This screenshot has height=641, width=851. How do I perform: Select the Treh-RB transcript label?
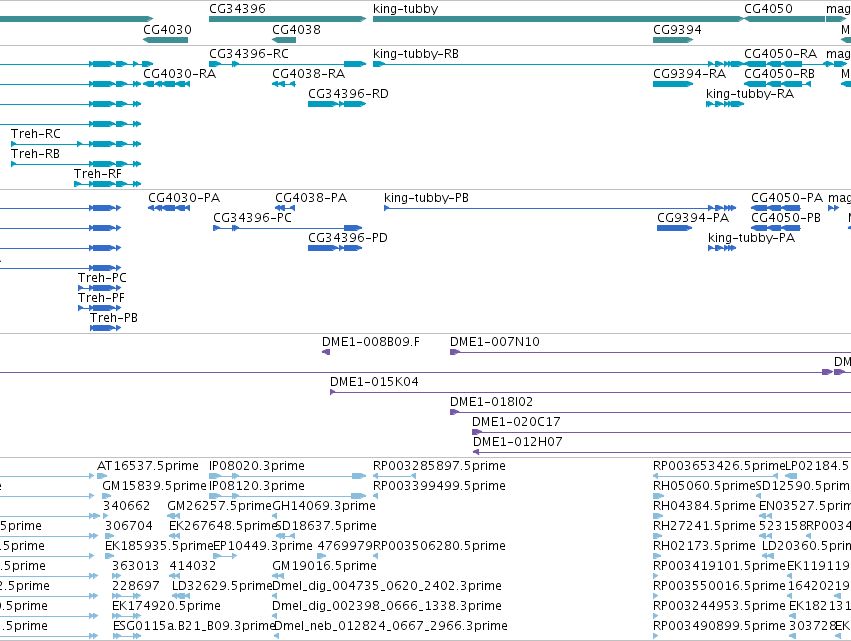coord(35,154)
